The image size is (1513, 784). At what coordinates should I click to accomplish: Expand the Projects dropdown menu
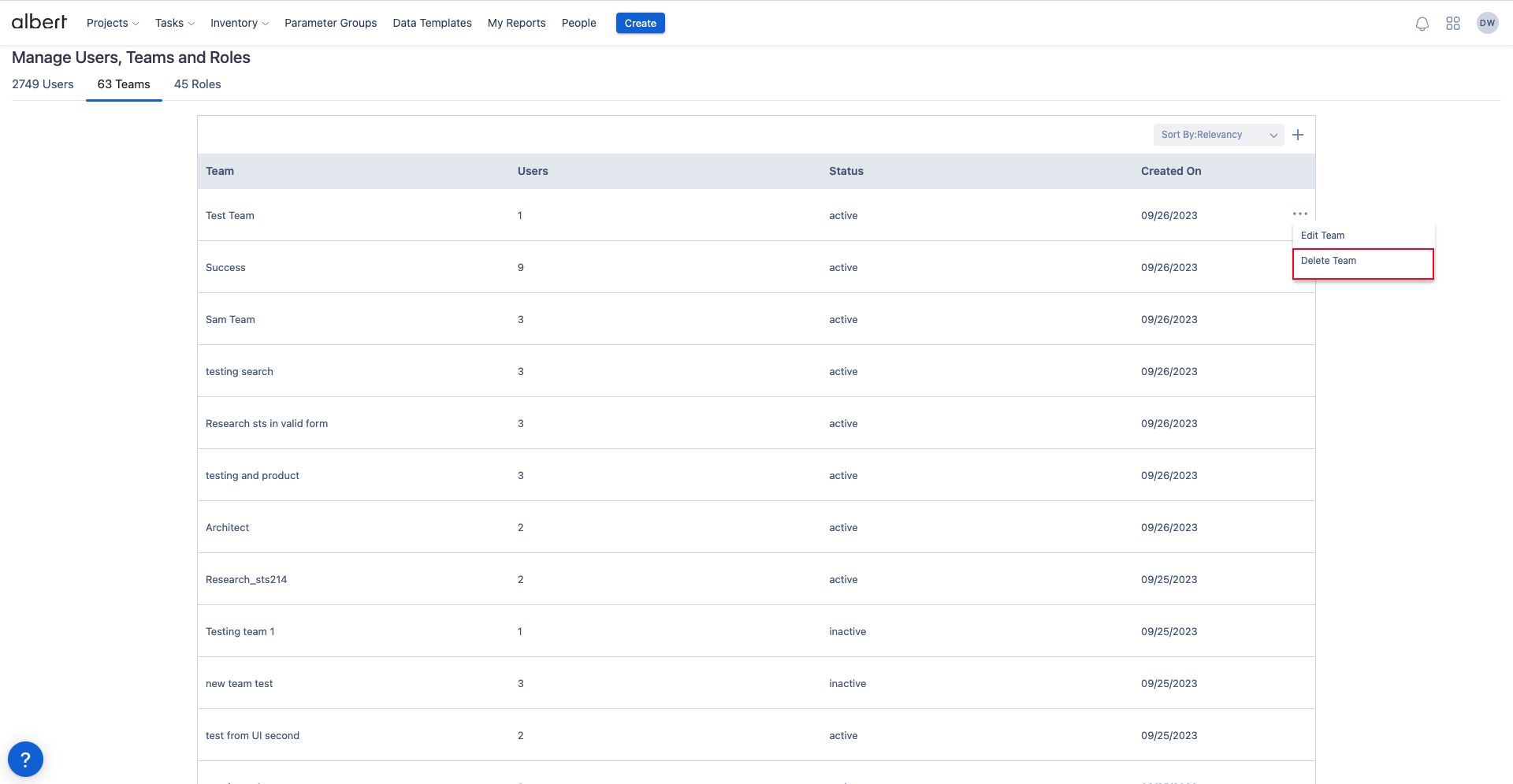coord(112,23)
